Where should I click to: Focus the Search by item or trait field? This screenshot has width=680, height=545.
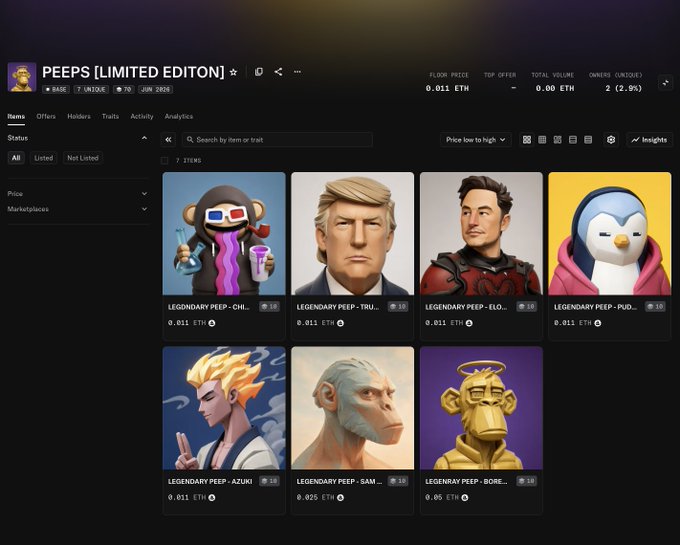point(277,140)
